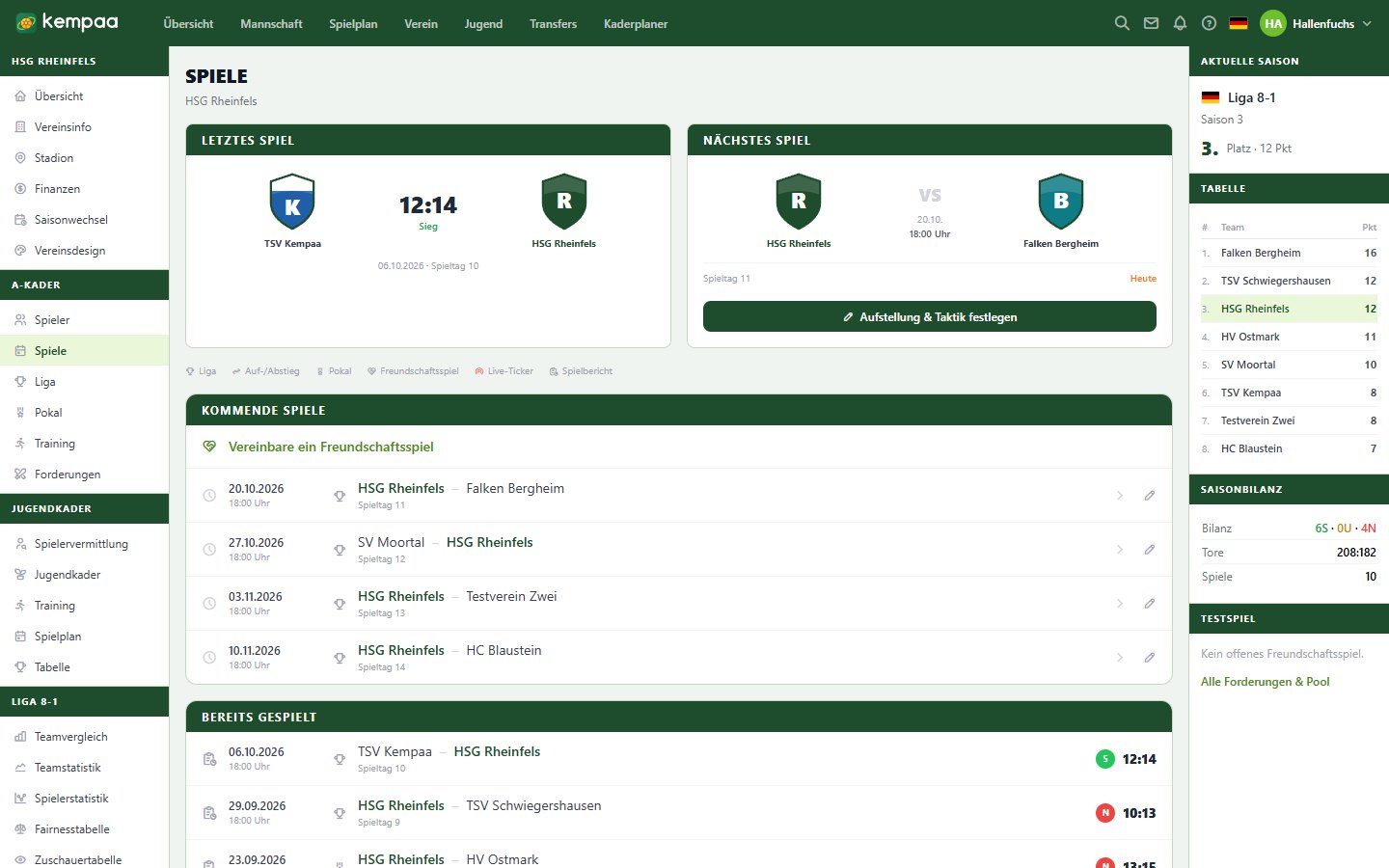Click the pencil icon for Testverein Zwei match

coord(1149,604)
